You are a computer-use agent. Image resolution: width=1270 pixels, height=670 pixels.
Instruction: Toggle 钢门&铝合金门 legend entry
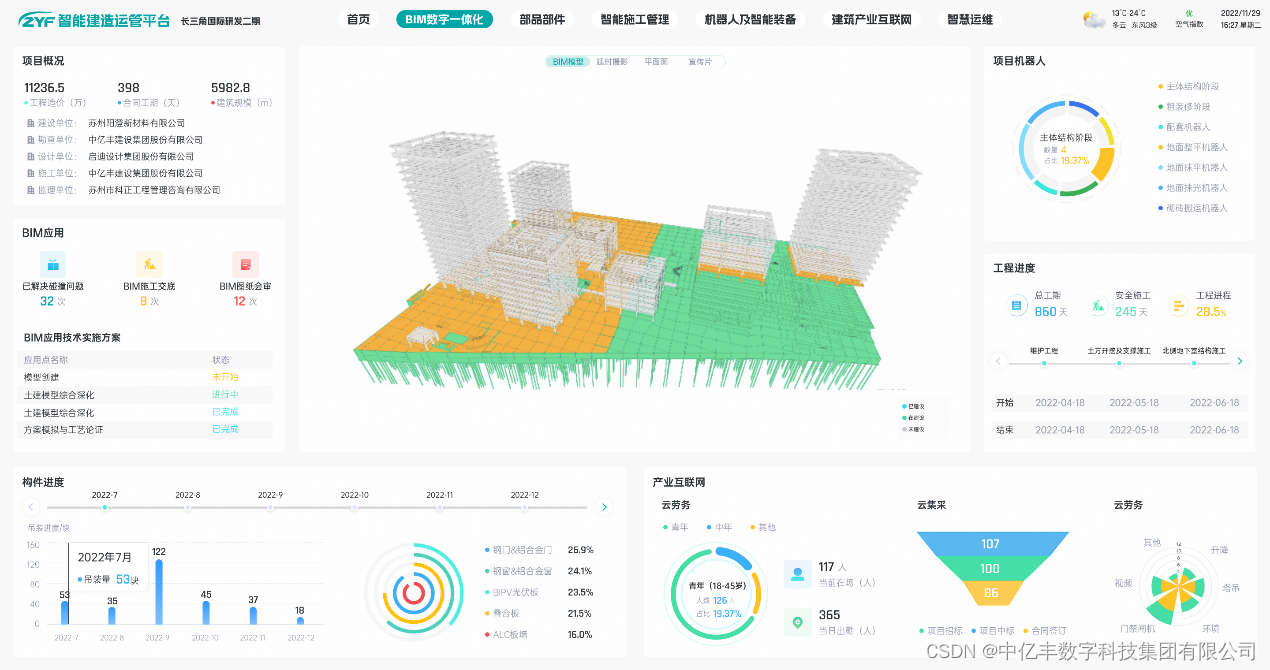coord(518,549)
